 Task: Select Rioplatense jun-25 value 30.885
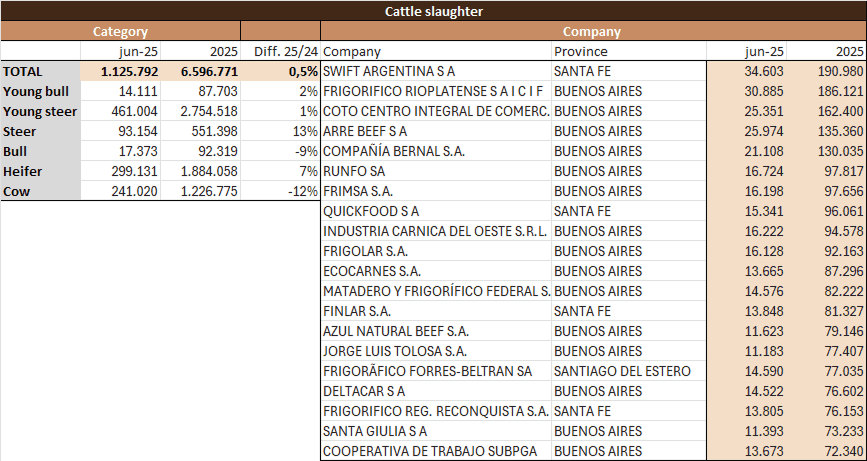click(x=746, y=91)
